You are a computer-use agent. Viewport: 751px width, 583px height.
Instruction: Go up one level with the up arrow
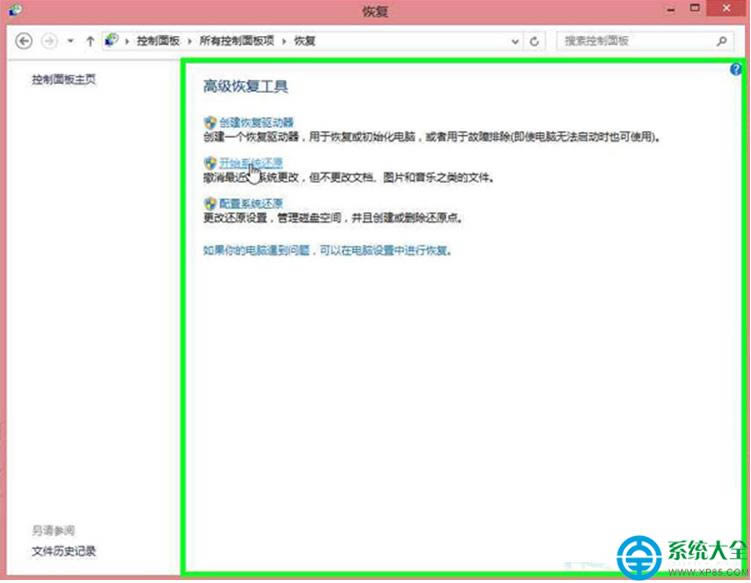90,41
